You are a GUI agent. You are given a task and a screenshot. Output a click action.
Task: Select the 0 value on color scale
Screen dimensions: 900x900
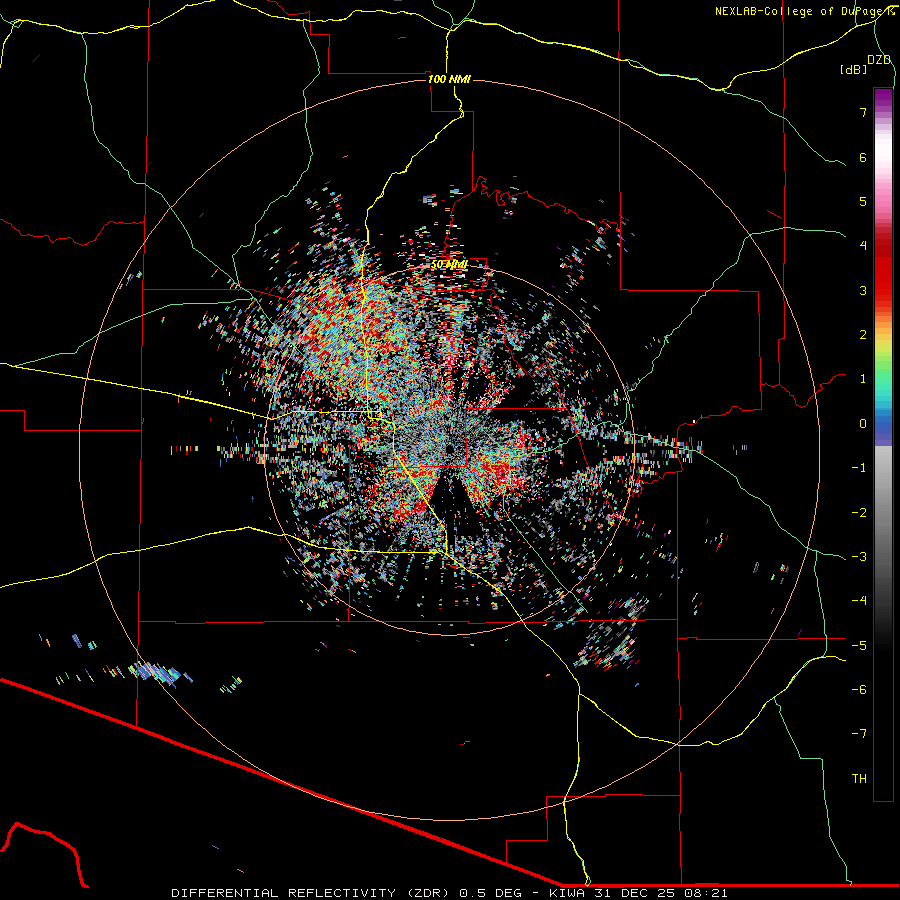pyautogui.click(x=863, y=424)
